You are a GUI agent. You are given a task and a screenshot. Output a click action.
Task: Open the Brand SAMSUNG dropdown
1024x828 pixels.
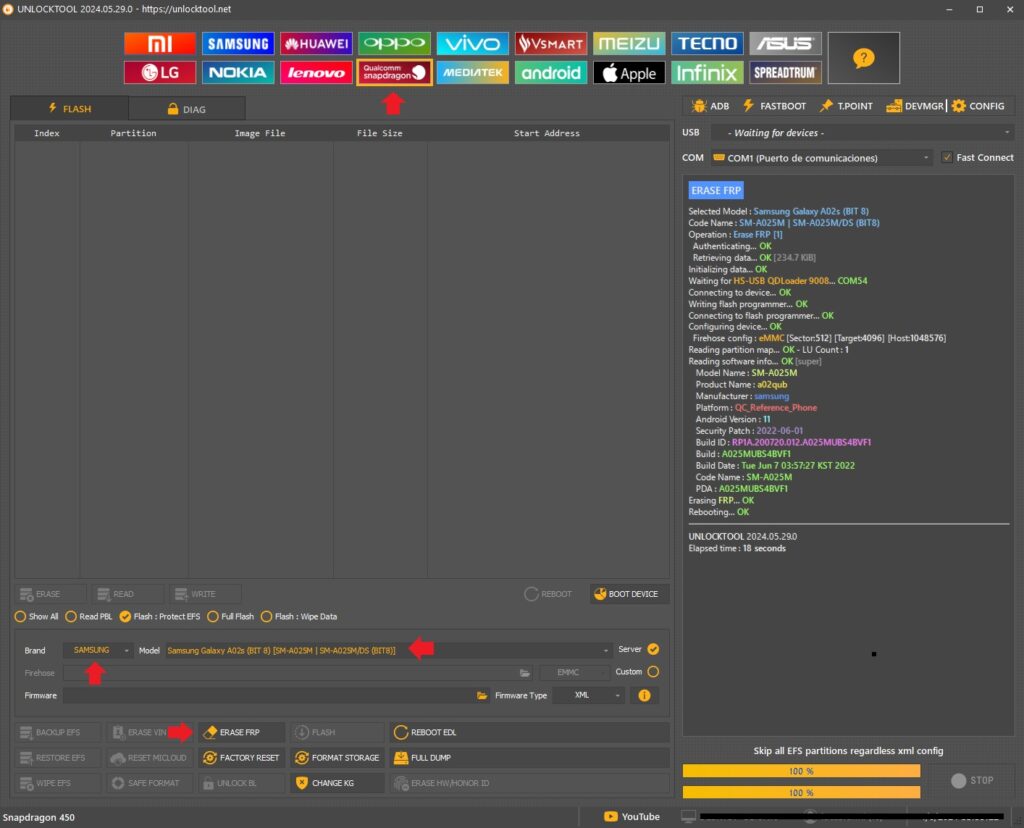(98, 650)
